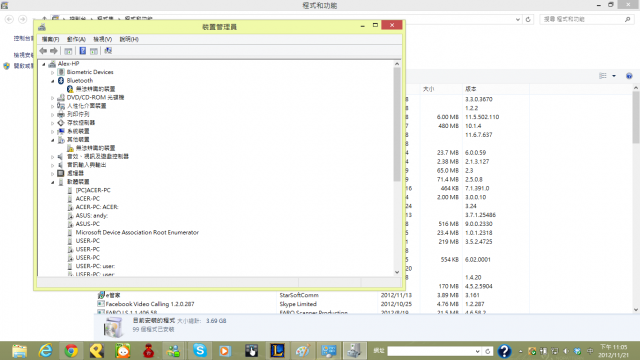640x360 pixels.
Task: Click the blue Help icon in Device Manager toolbar
Action: (82, 51)
